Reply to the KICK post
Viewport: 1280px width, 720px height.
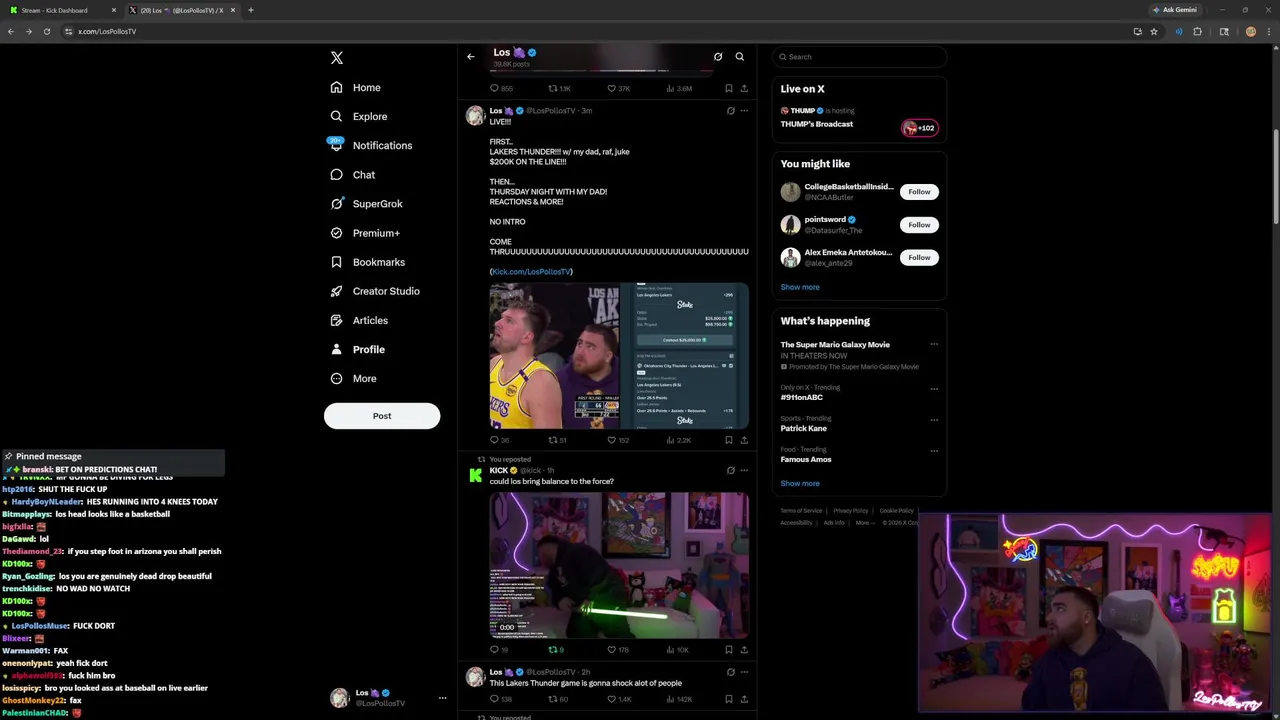point(499,650)
